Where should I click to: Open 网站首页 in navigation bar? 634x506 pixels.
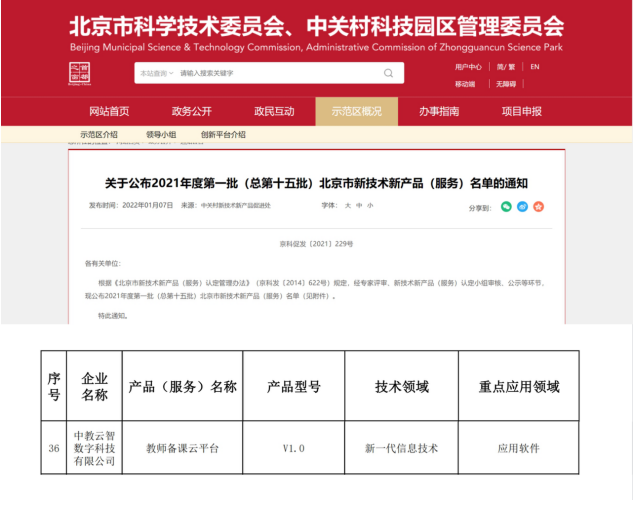(109, 111)
